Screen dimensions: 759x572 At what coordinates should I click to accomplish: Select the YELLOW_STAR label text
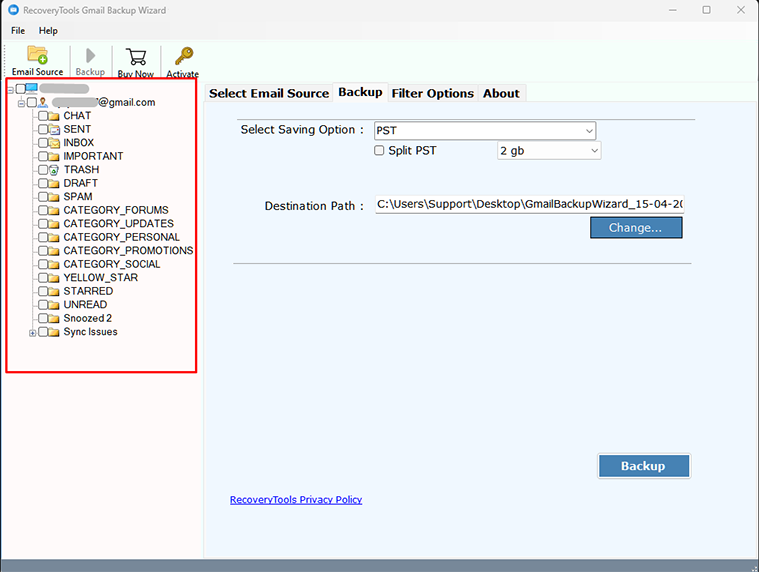[101, 278]
